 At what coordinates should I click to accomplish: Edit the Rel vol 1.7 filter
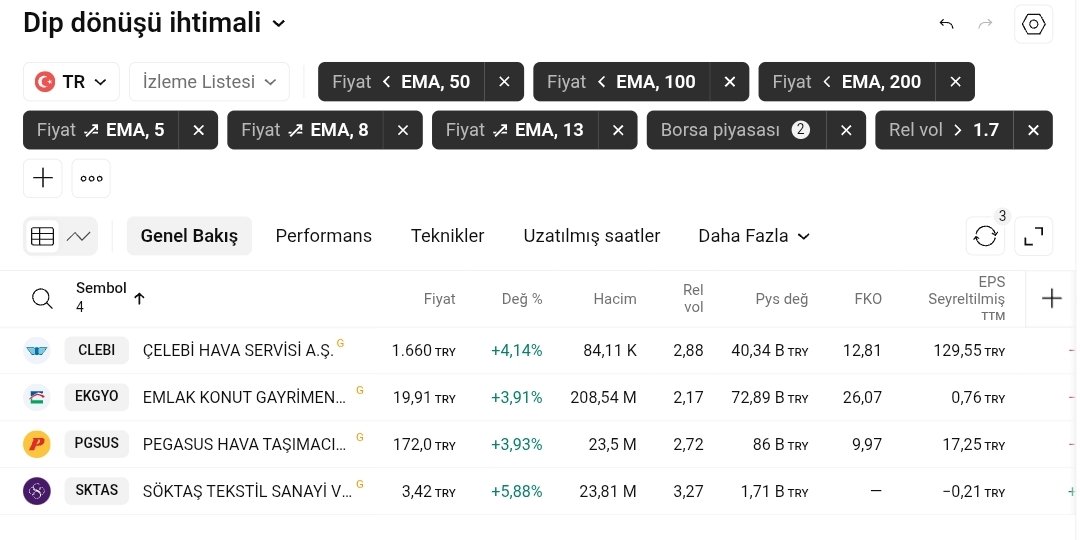[x=944, y=130]
